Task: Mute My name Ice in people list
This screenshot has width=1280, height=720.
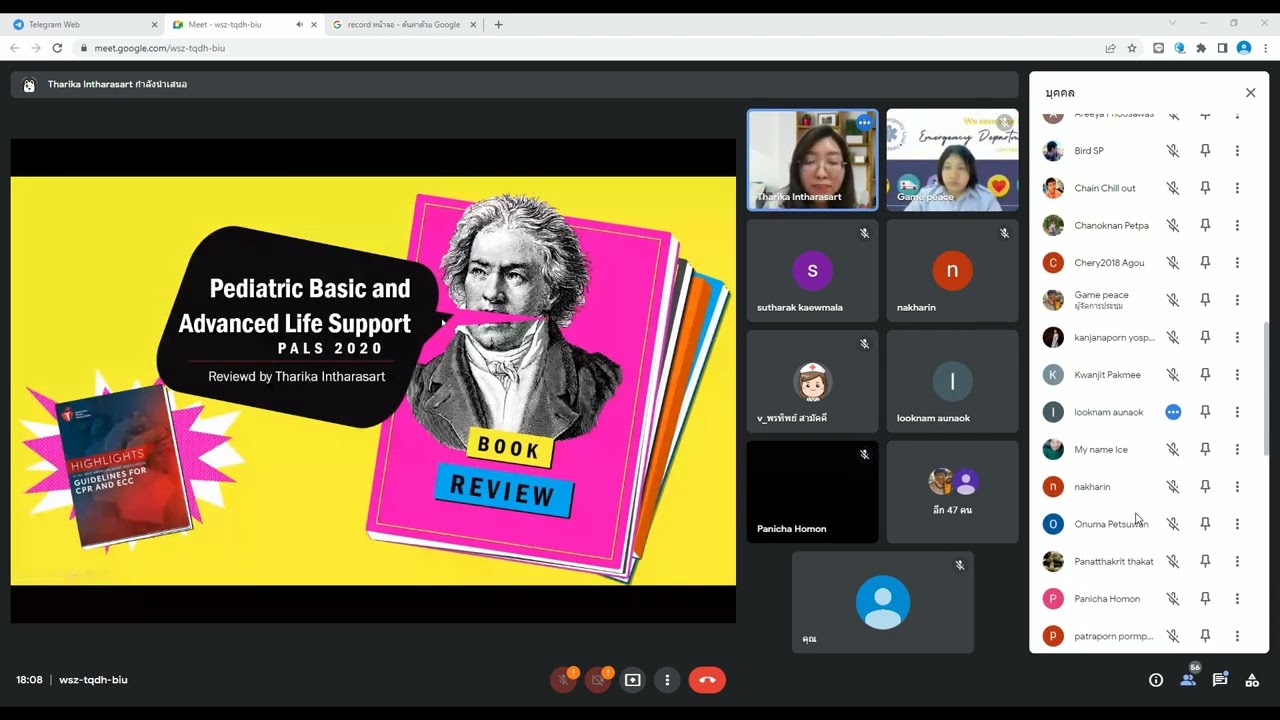Action: pos(1173,450)
